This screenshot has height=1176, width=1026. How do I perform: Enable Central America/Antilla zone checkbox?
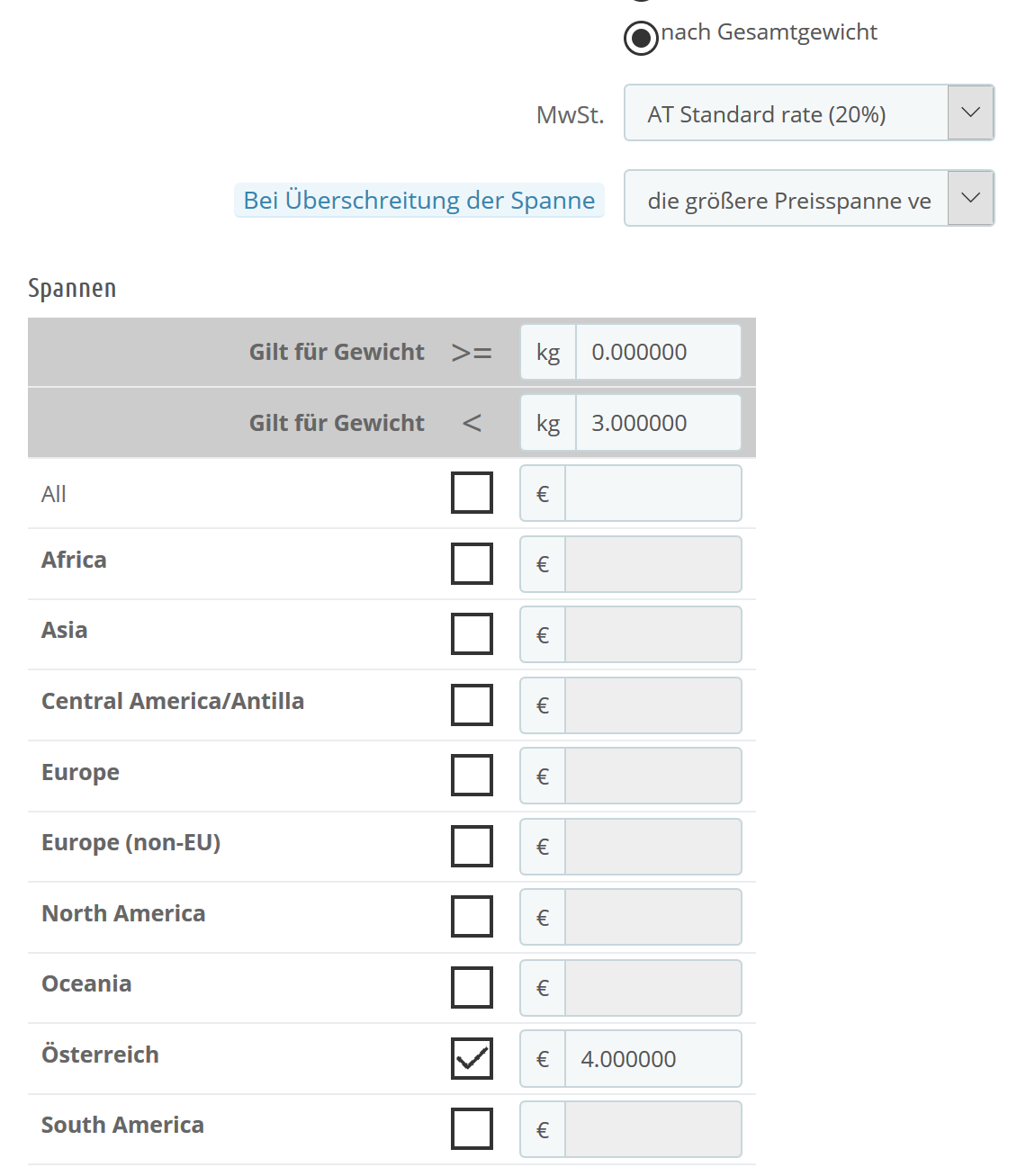coord(472,705)
